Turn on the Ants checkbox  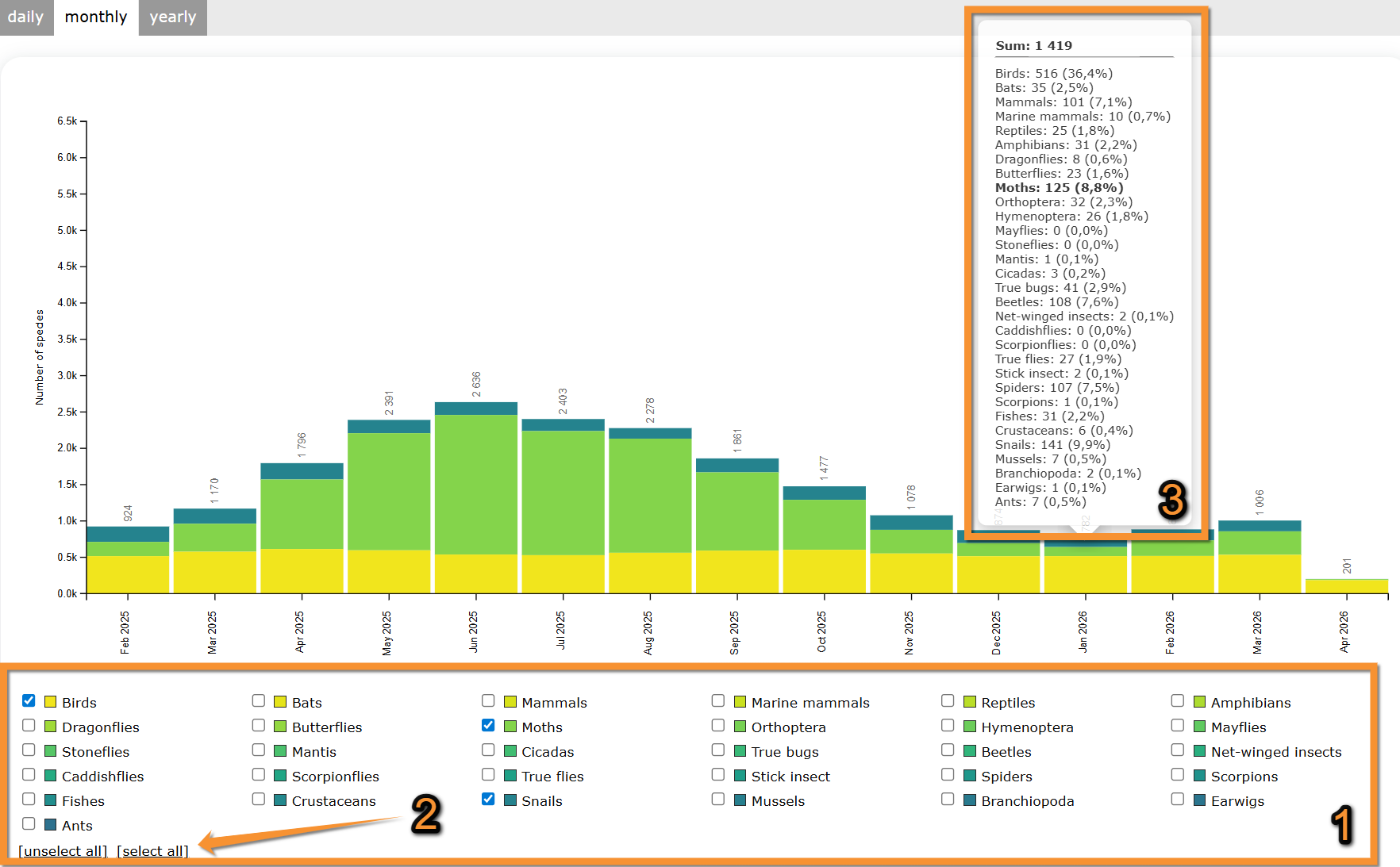29,824
